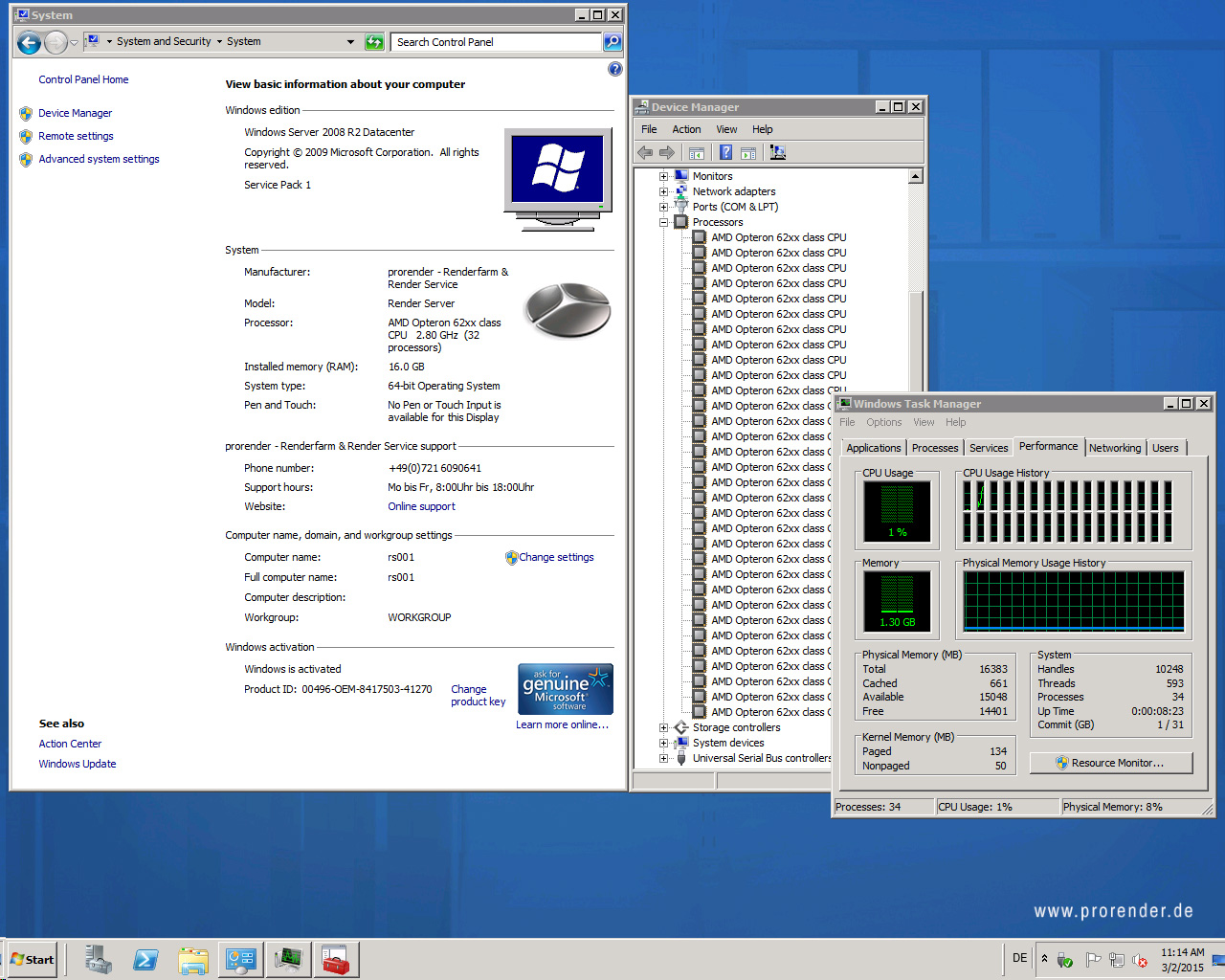Click the System breadcrumb in address bar
The width and height of the screenshot is (1225, 980).
[x=243, y=42]
